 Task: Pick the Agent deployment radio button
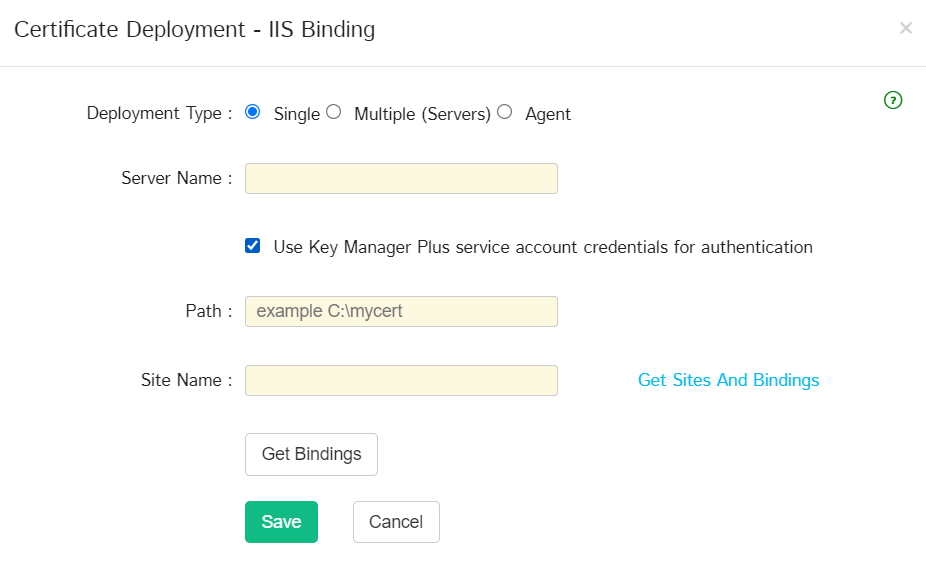tap(505, 112)
